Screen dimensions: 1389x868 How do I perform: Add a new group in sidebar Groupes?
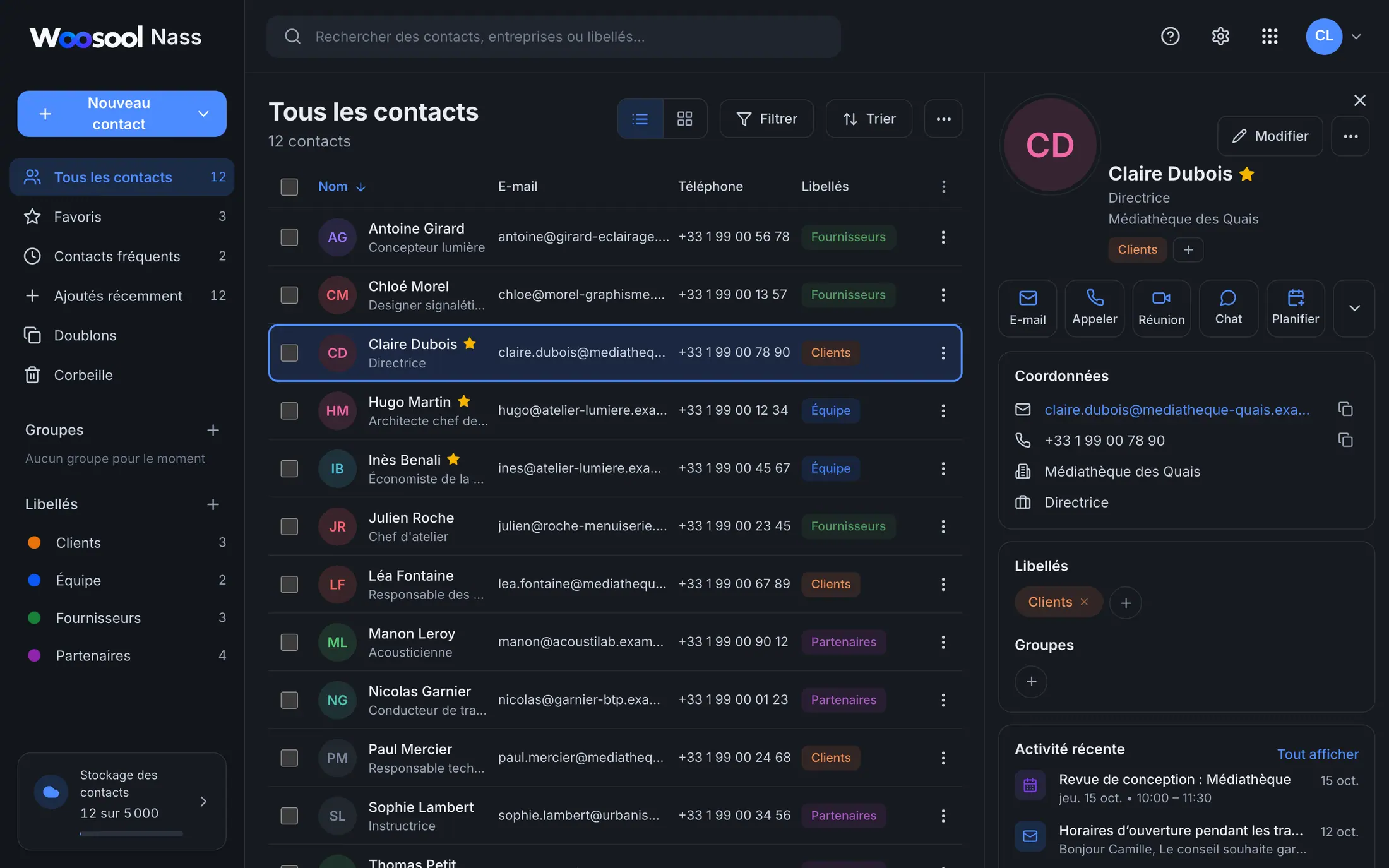tap(213, 431)
